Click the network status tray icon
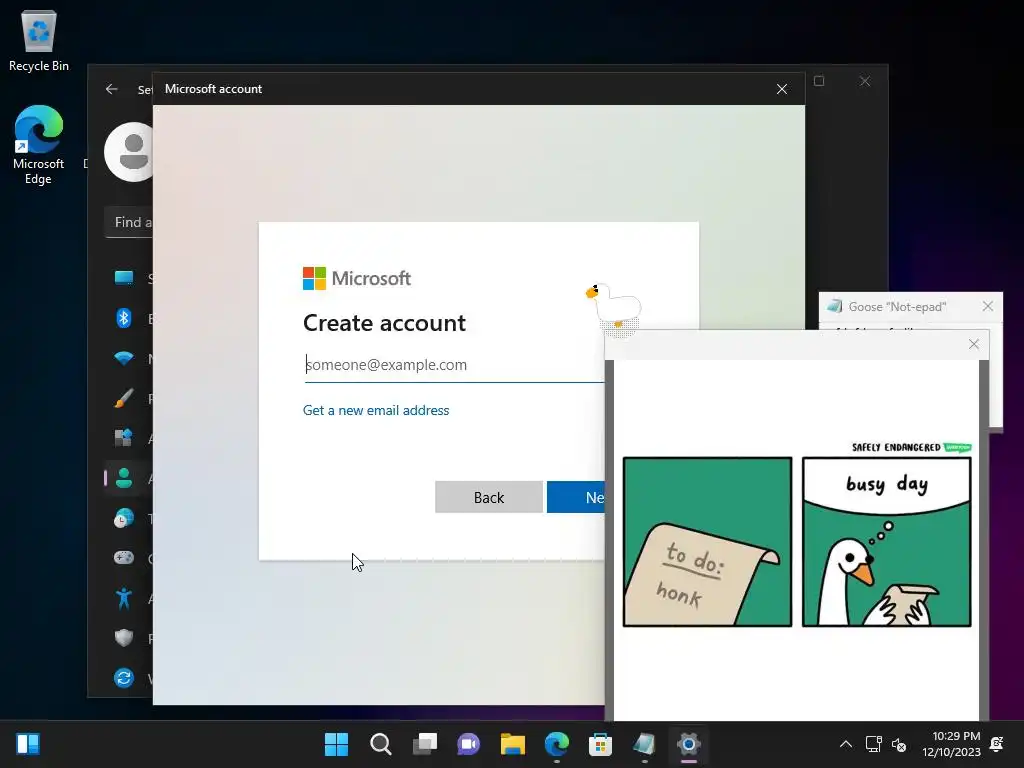The width and height of the screenshot is (1024, 768). [x=874, y=744]
